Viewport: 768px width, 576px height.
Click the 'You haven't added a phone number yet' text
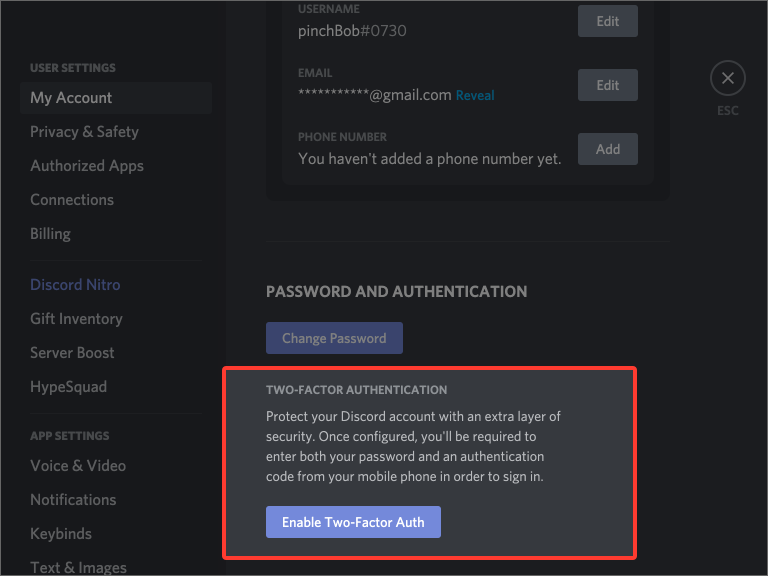click(430, 159)
